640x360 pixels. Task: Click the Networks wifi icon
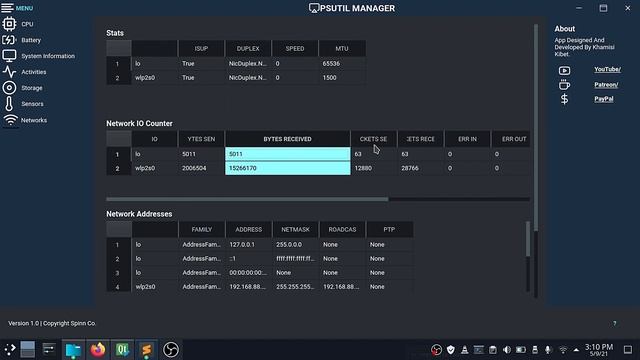pyautogui.click(x=10, y=120)
